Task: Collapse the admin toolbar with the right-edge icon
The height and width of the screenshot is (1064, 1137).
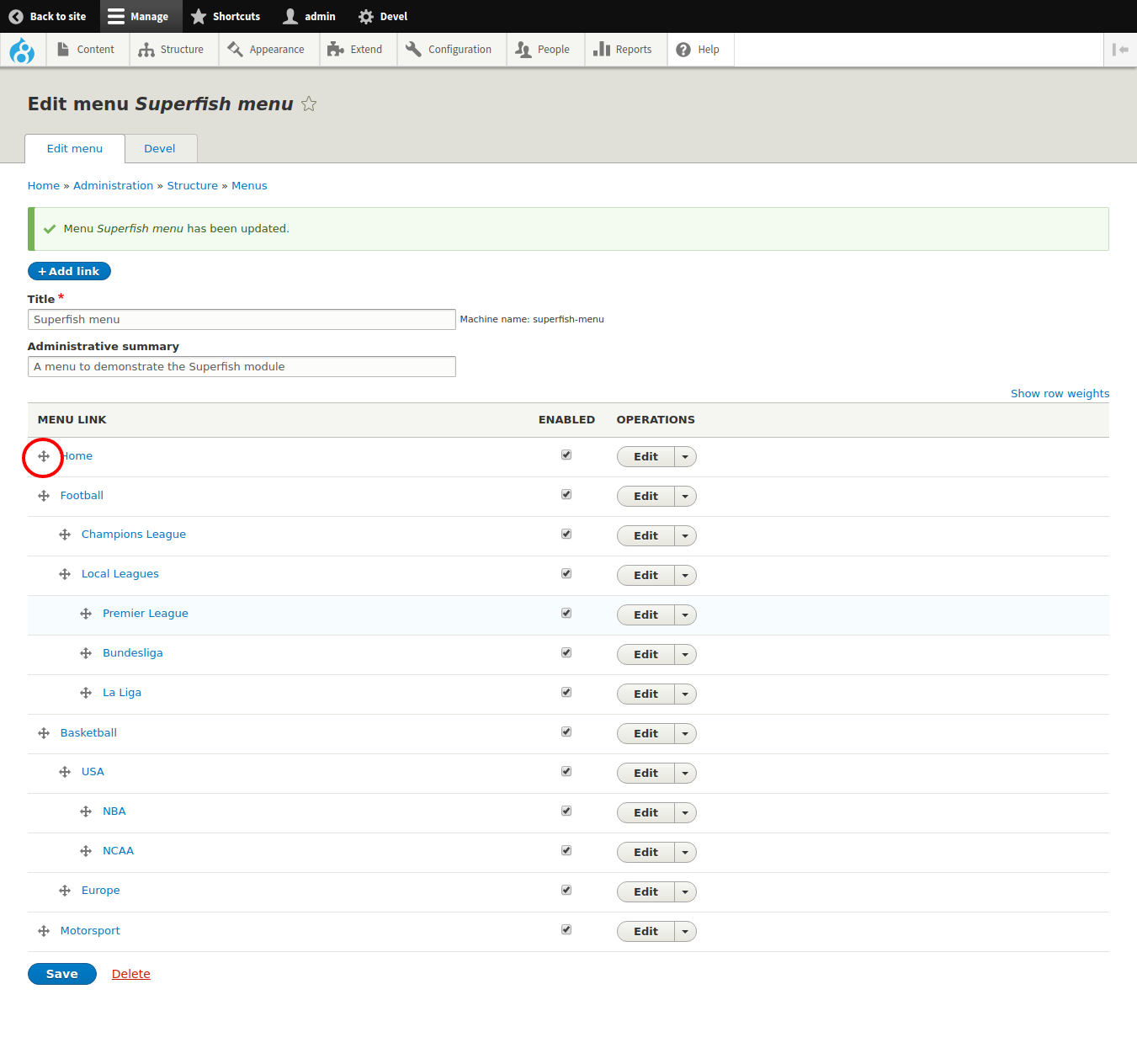Action: pyautogui.click(x=1120, y=50)
